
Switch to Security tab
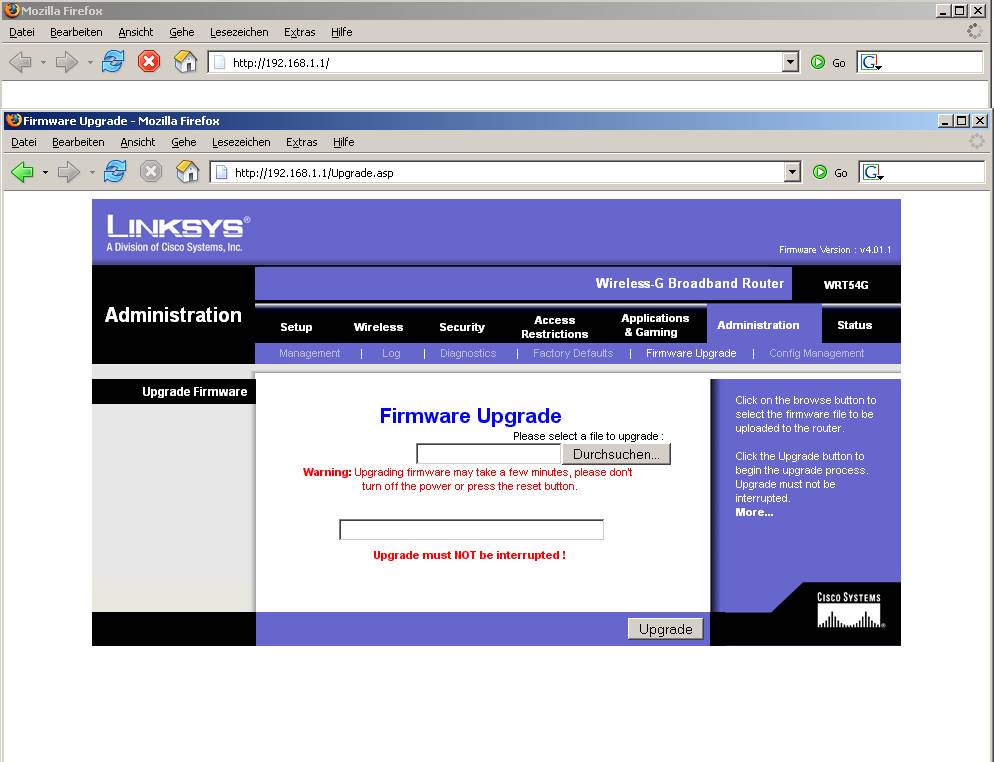tap(462, 327)
